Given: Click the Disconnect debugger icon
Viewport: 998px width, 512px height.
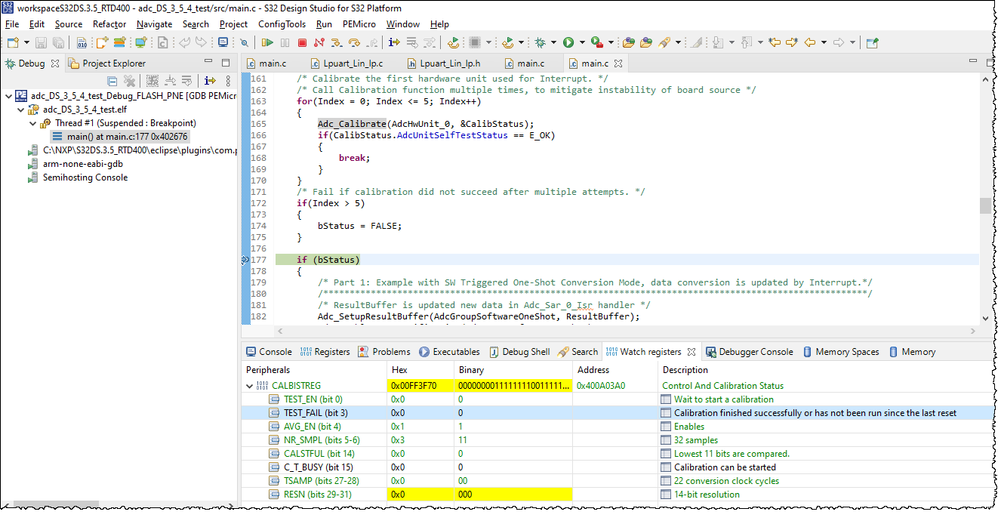Looking at the screenshot, I should click(319, 43).
